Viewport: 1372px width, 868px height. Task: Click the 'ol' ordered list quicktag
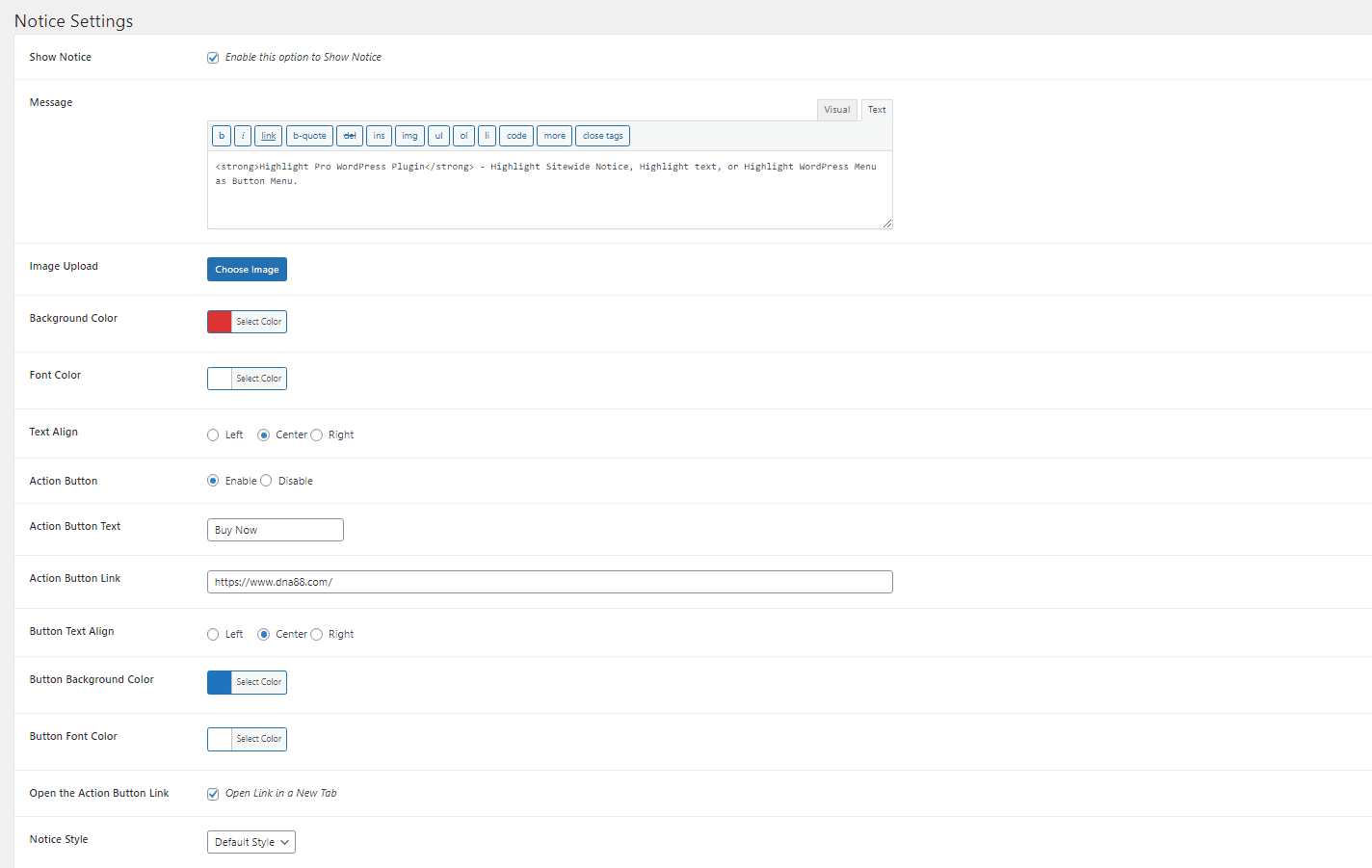463,136
